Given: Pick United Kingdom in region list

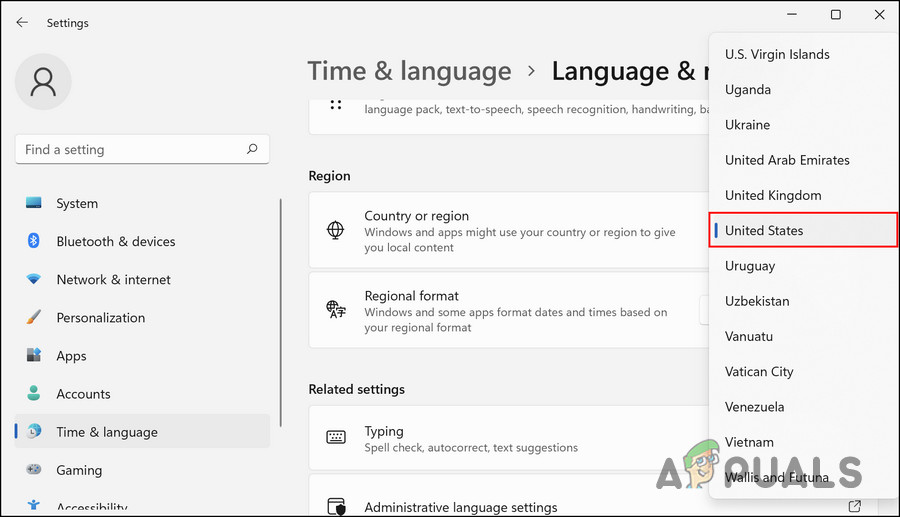Looking at the screenshot, I should 804,195.
